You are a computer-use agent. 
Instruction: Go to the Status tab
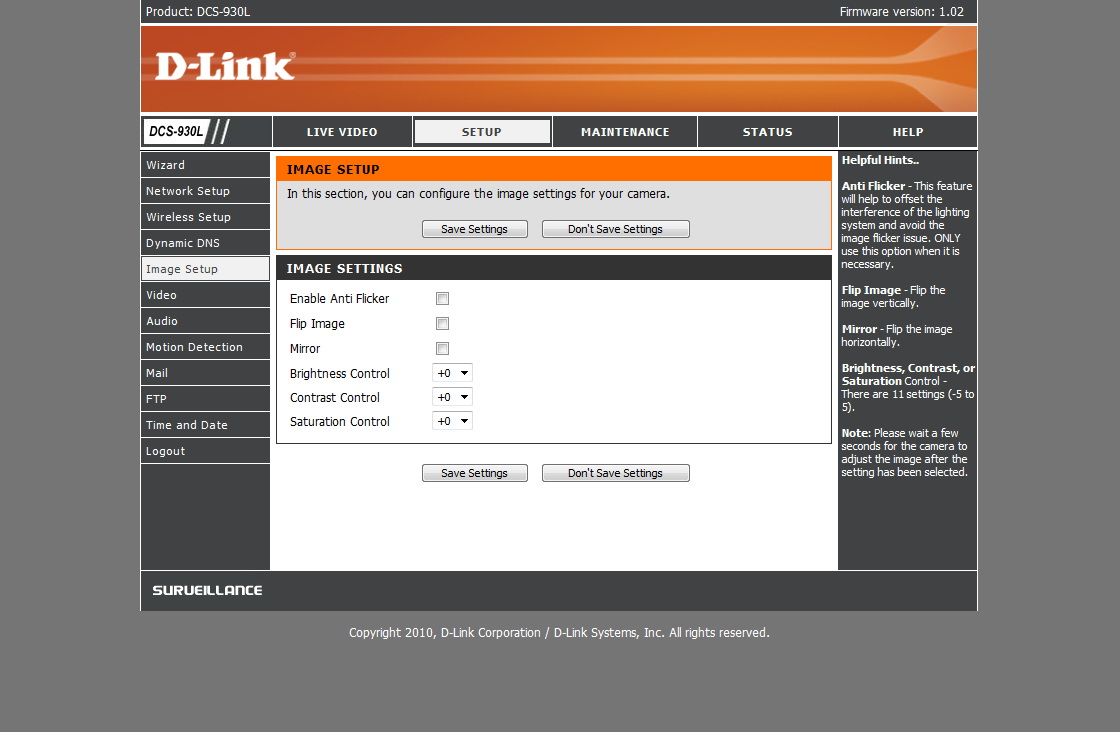coord(767,132)
